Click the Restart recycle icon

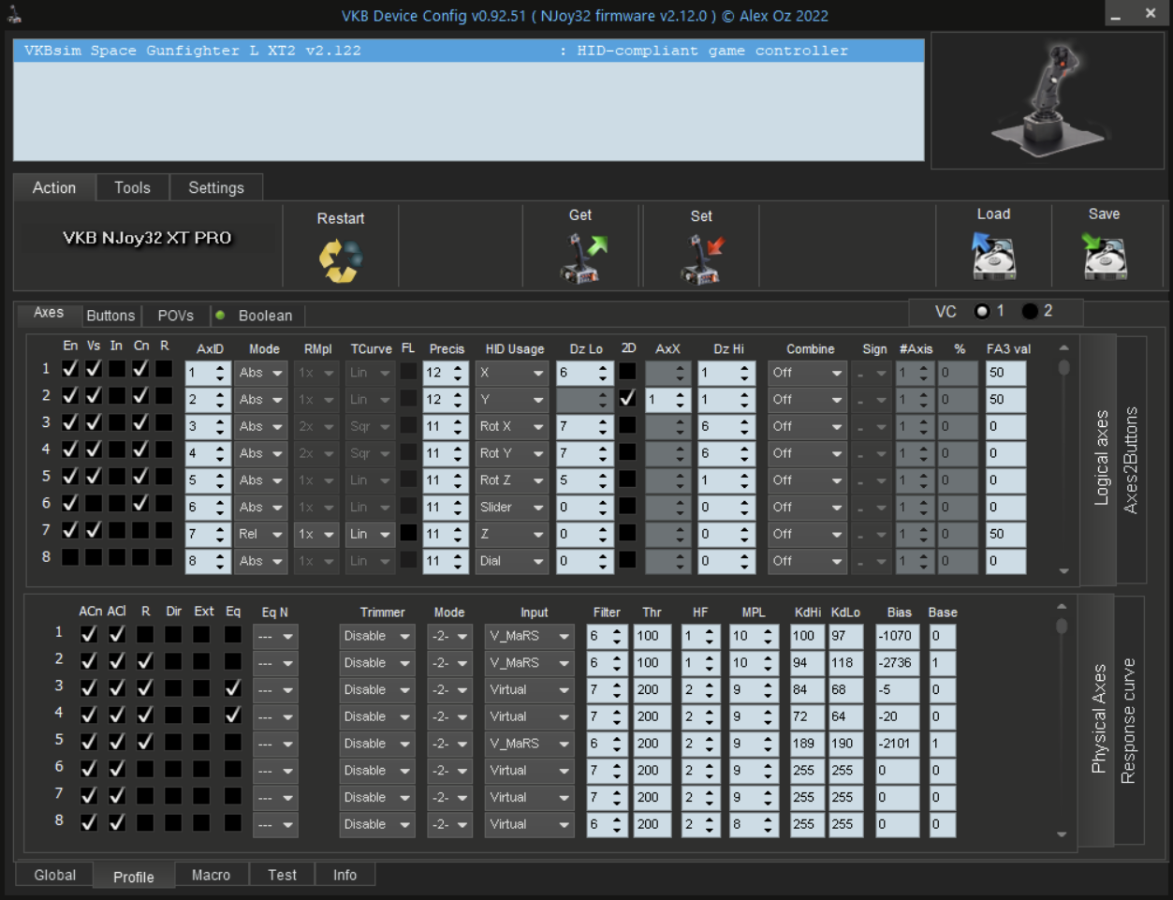[340, 260]
